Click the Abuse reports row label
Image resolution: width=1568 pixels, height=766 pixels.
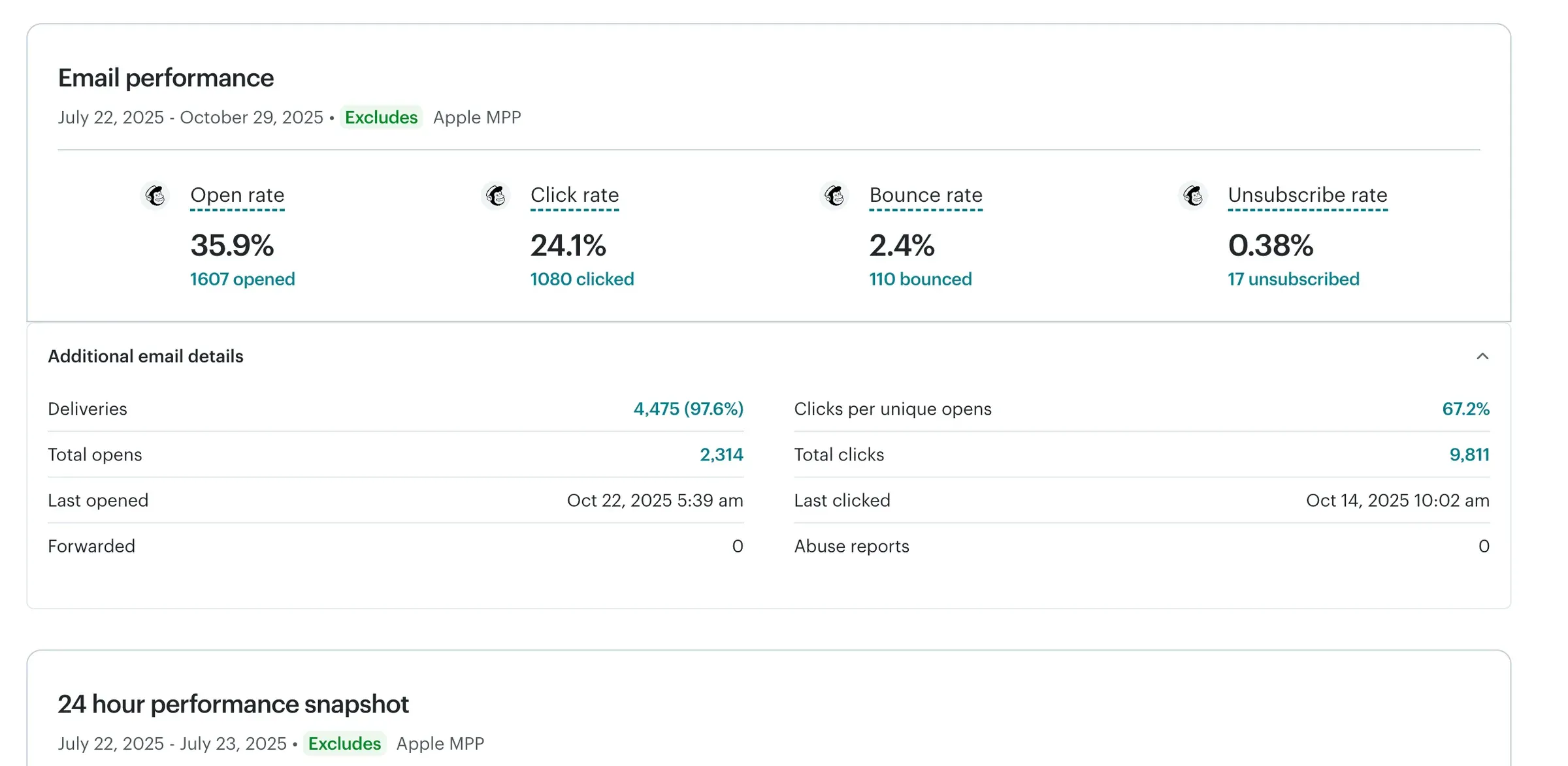pos(852,546)
